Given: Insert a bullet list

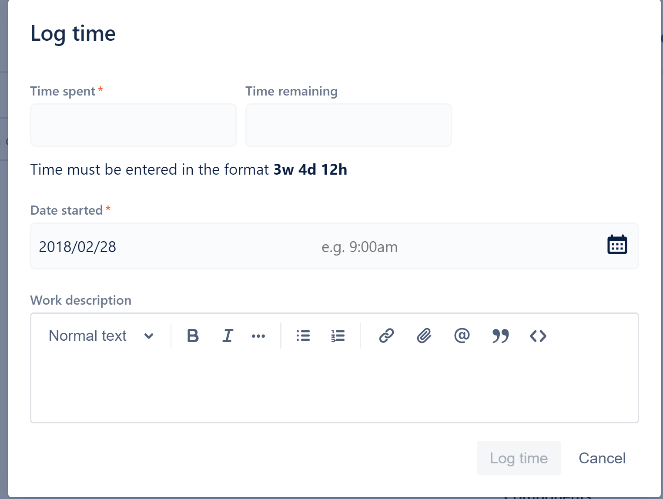Looking at the screenshot, I should (303, 336).
